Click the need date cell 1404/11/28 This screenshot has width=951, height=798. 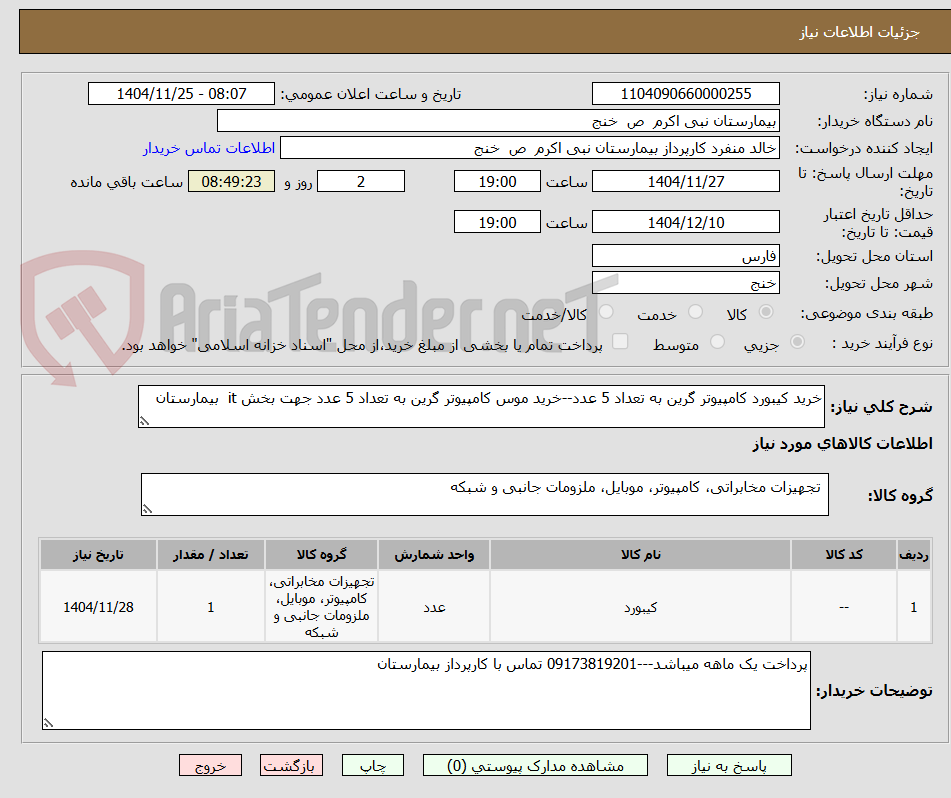[98, 607]
